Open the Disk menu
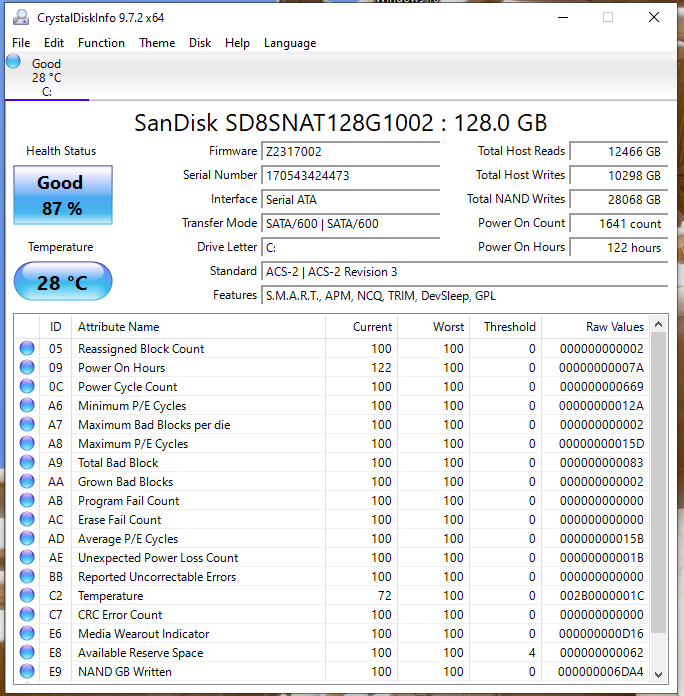 point(200,43)
